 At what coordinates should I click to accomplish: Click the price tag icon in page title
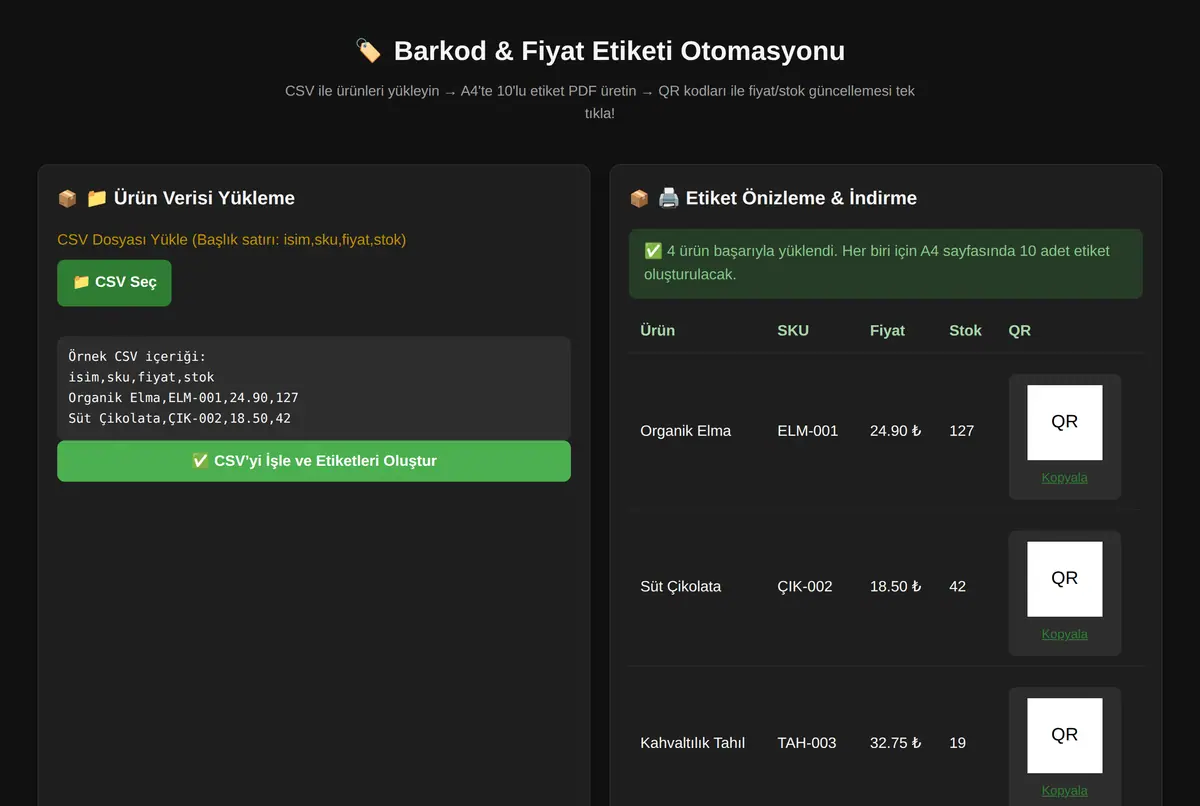click(x=368, y=51)
